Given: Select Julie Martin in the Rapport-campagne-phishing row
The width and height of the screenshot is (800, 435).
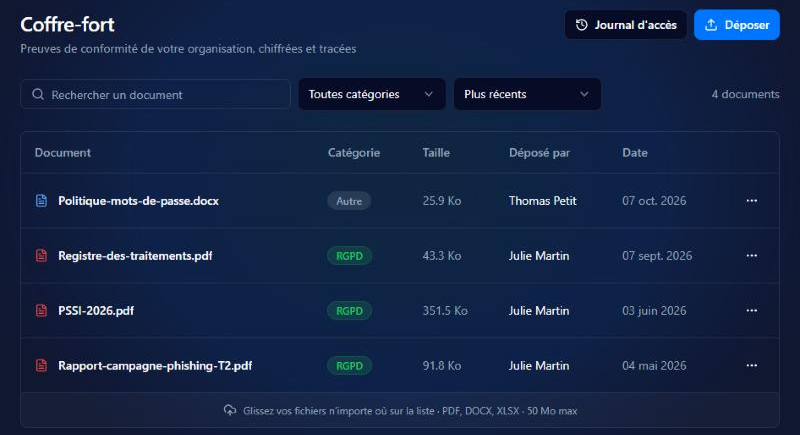Looking at the screenshot, I should pyautogui.click(x=539, y=366).
